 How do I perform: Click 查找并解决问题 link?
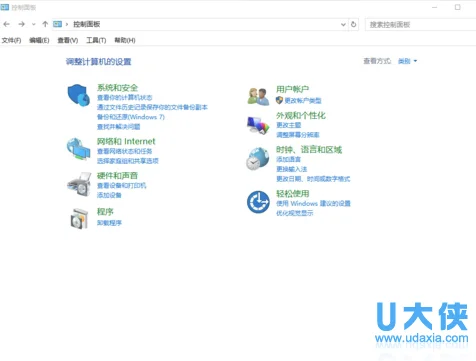pos(118,127)
